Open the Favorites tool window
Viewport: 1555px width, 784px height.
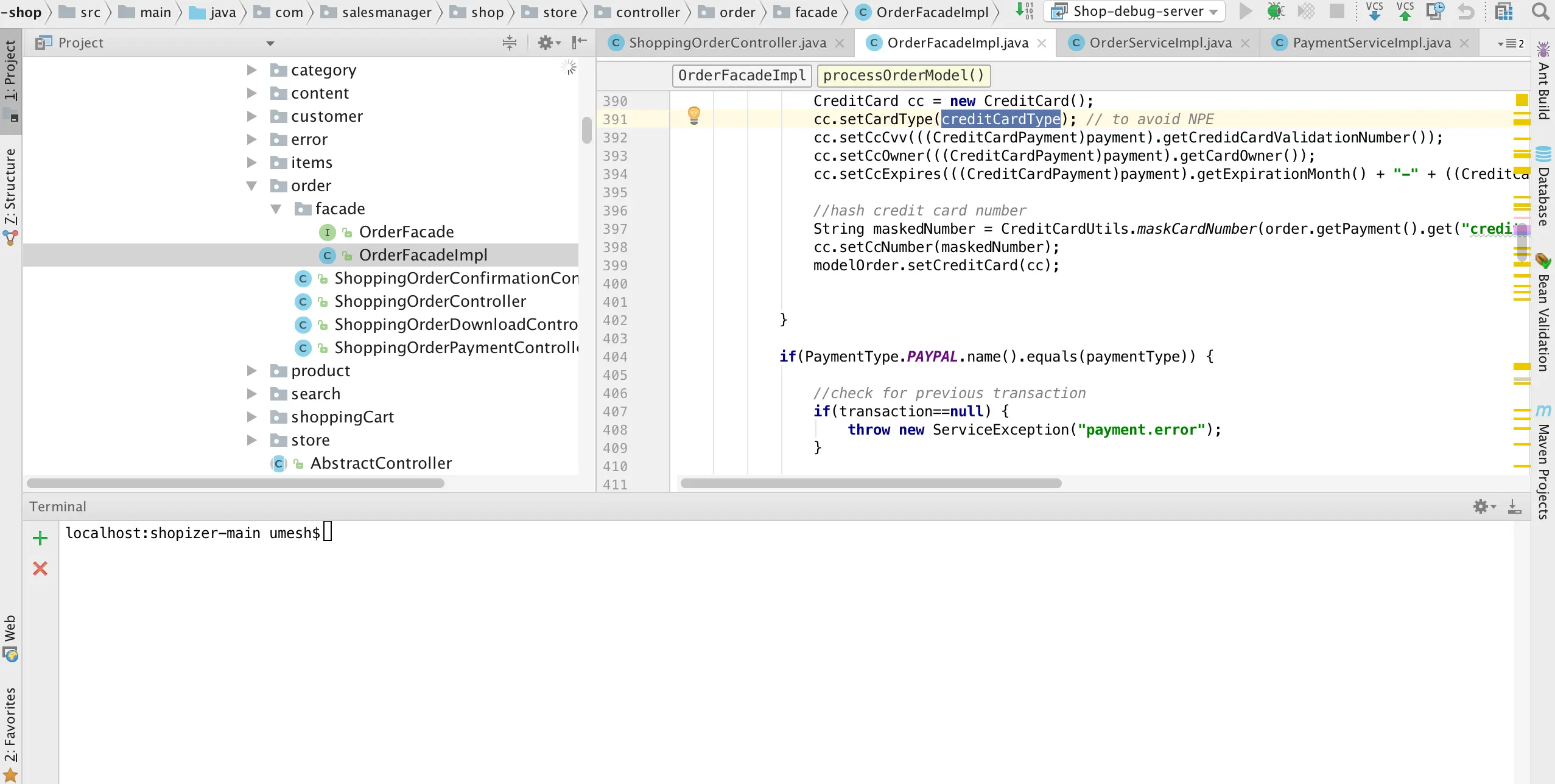point(10,734)
